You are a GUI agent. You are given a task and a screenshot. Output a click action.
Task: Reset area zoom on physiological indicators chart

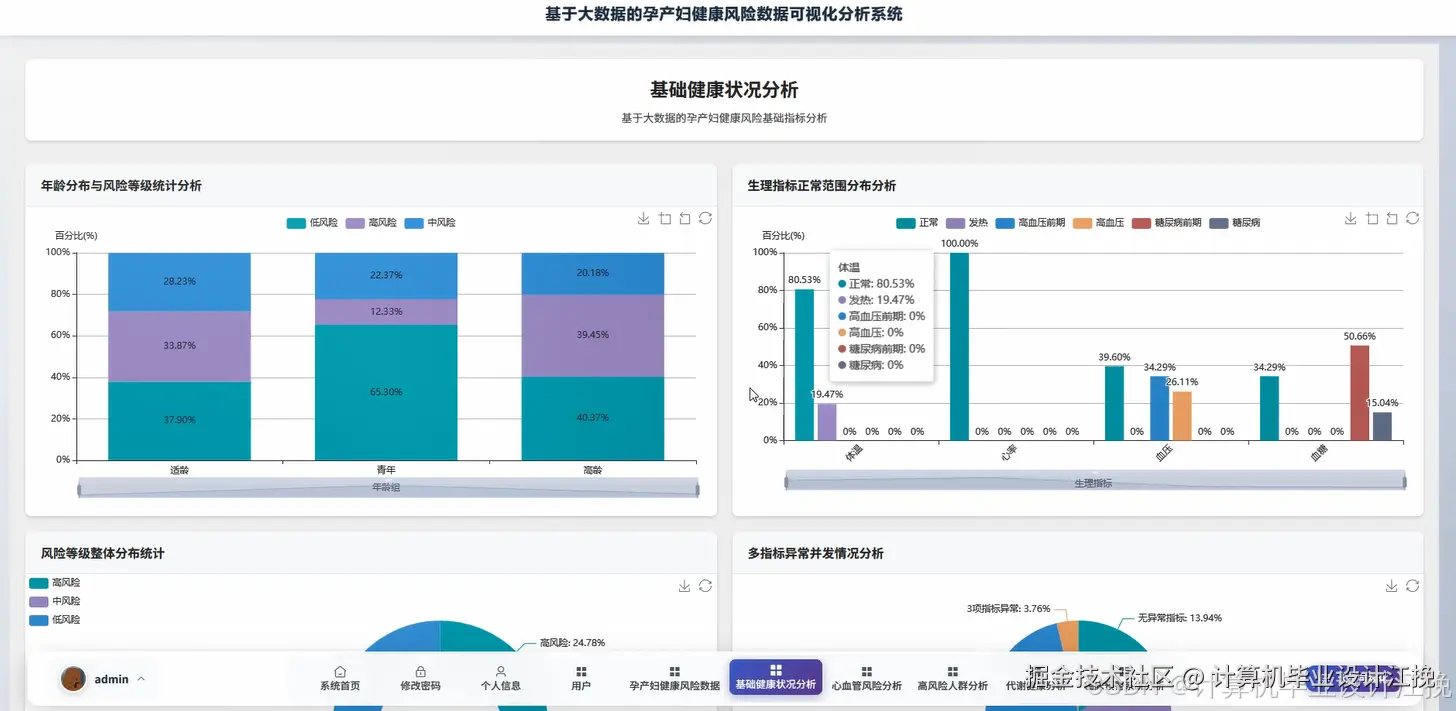click(x=1392, y=219)
